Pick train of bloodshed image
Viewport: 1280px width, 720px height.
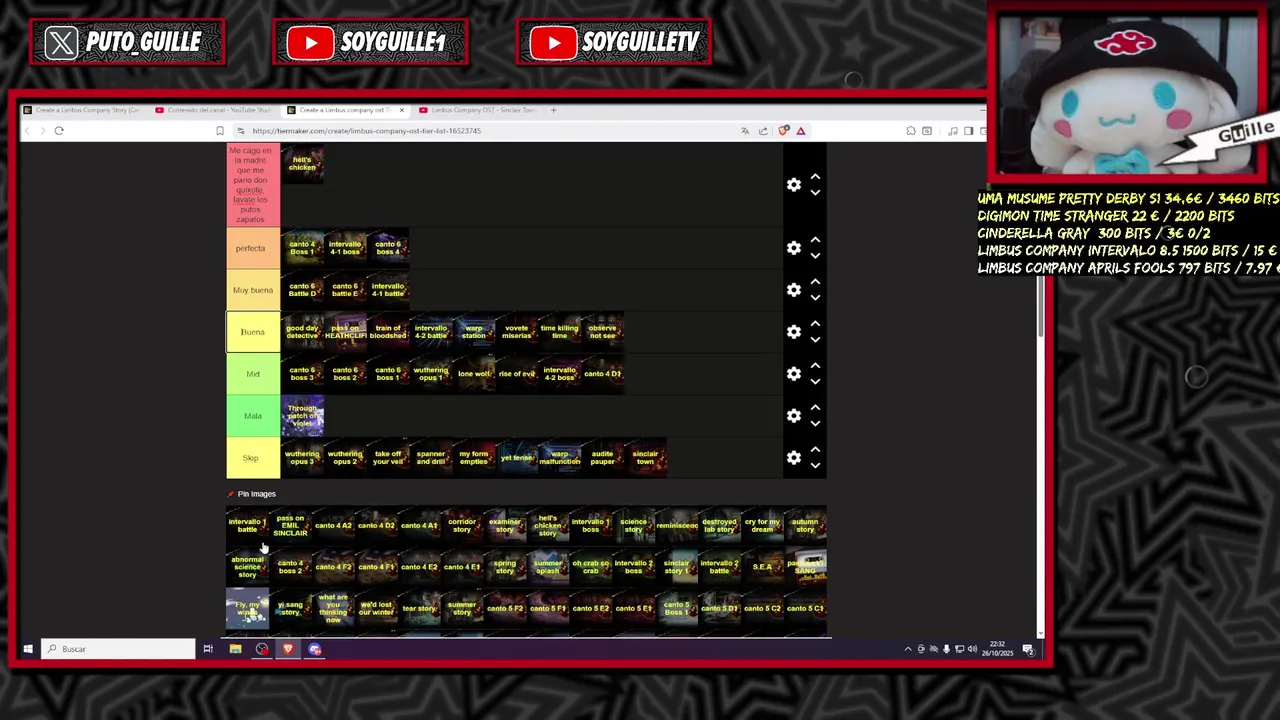pos(388,332)
